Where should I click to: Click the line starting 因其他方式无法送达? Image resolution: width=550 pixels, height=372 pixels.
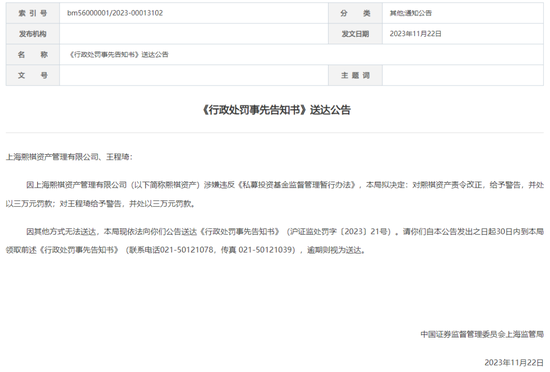pyautogui.click(x=285, y=231)
